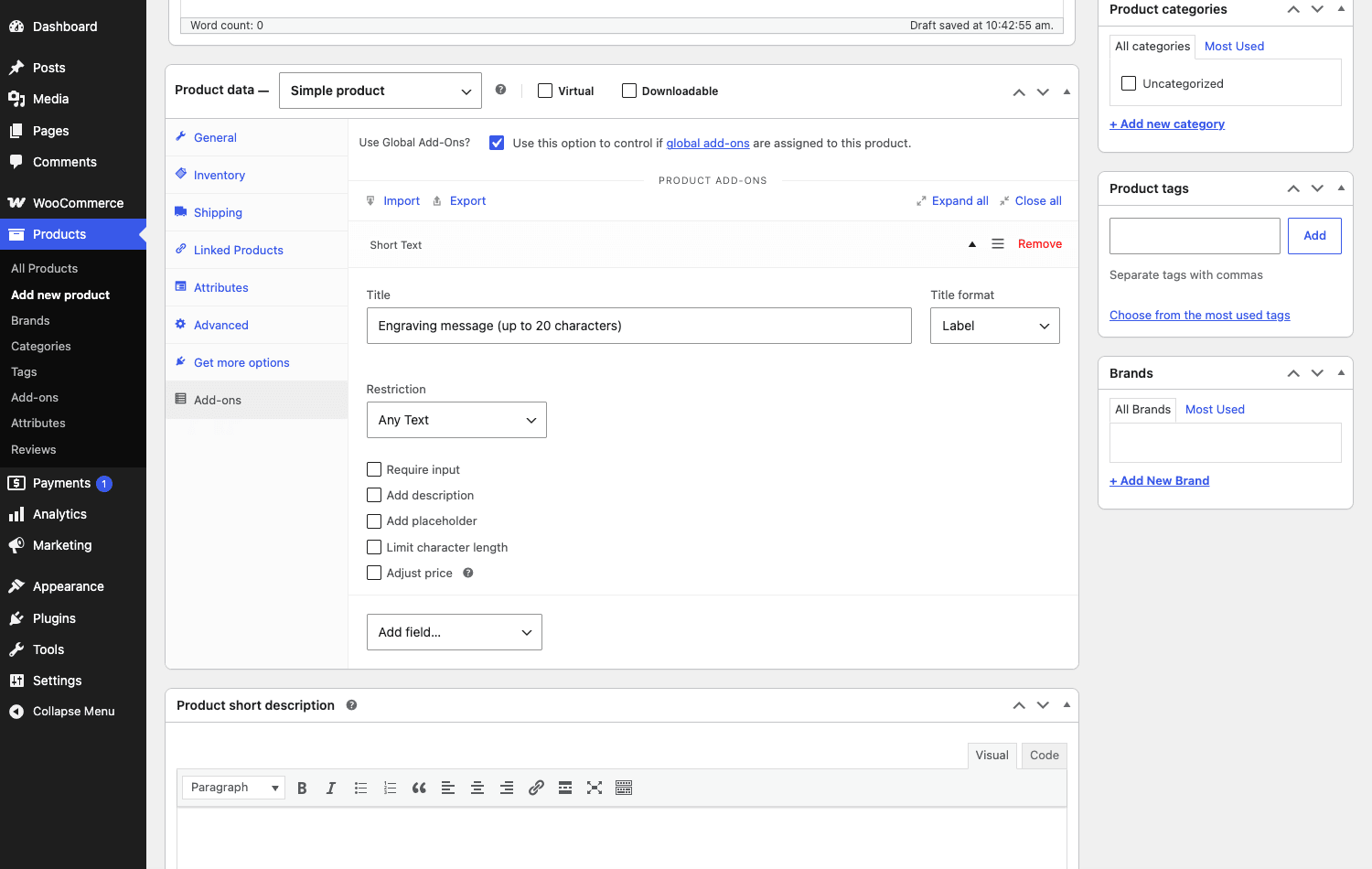Click the Plugins icon in the sidebar
The image size is (1372, 869).
[x=16, y=618]
